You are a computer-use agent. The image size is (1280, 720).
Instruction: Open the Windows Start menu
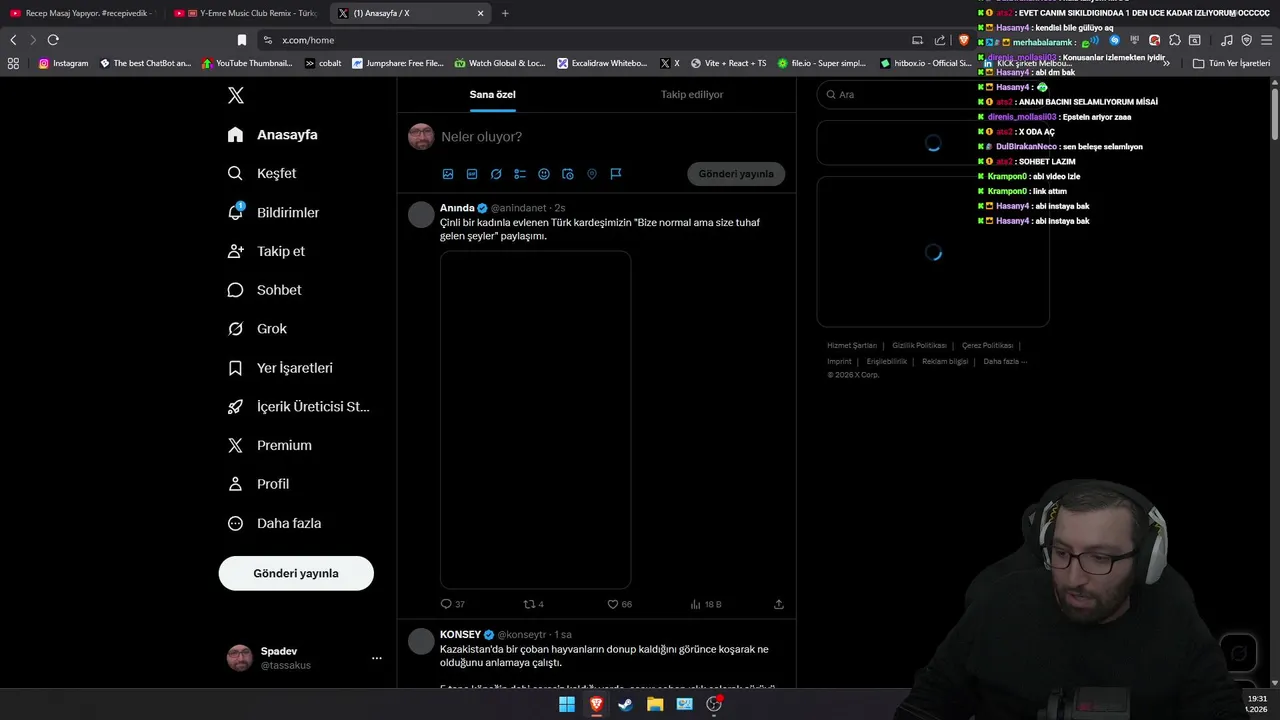point(567,704)
